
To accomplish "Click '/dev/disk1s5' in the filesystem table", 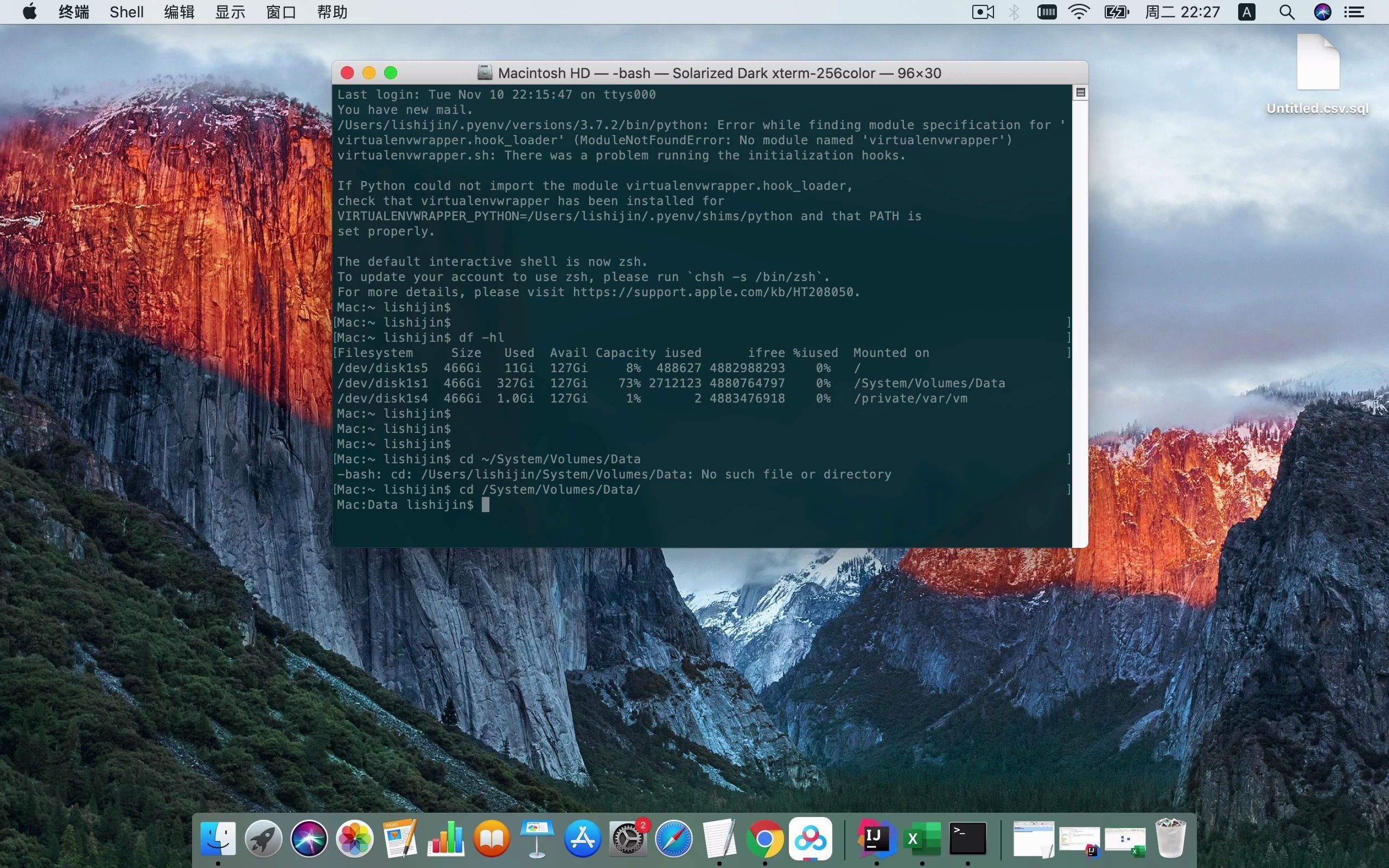I will click(x=383, y=368).
